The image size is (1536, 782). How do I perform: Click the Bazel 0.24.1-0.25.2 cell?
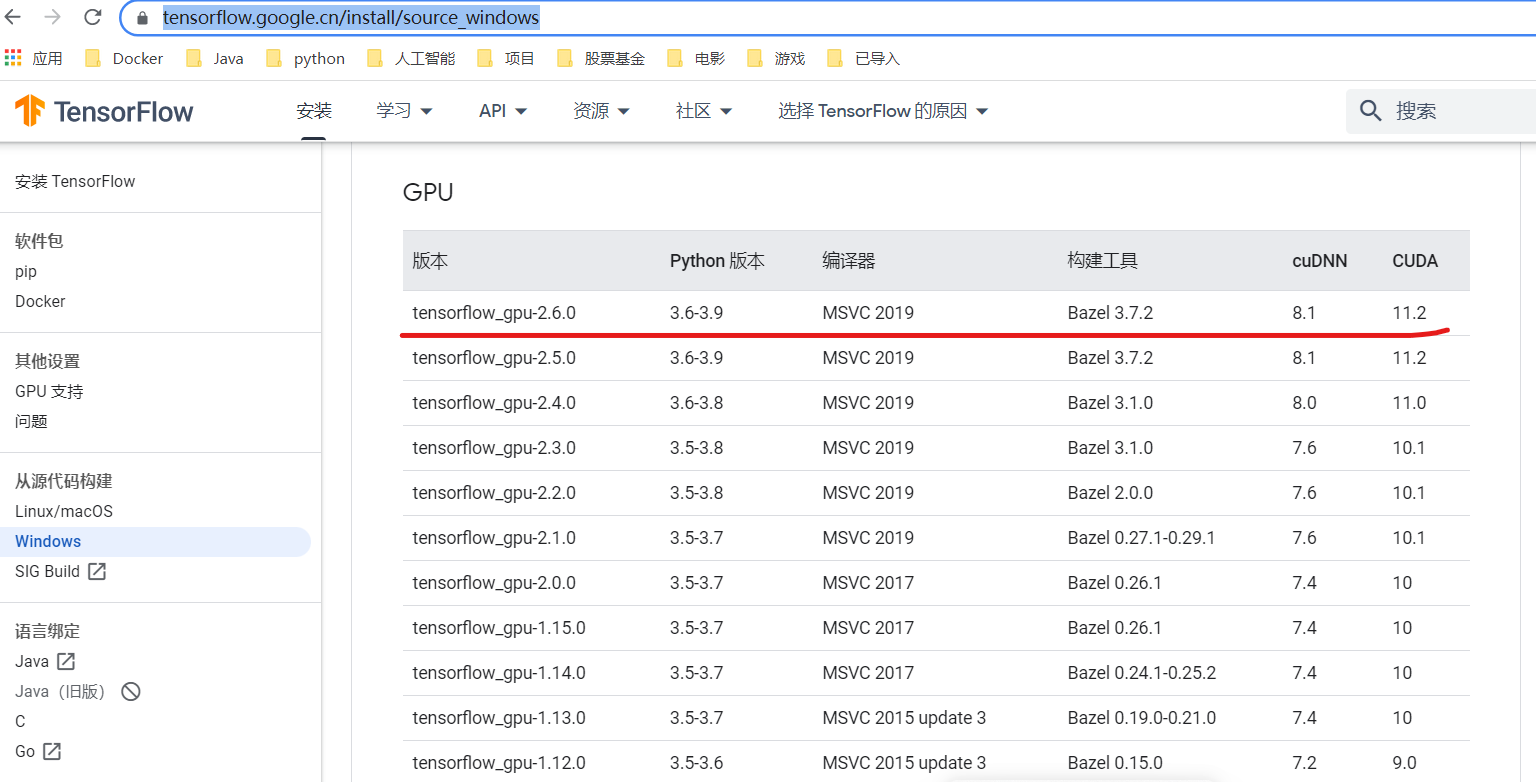(1142, 673)
